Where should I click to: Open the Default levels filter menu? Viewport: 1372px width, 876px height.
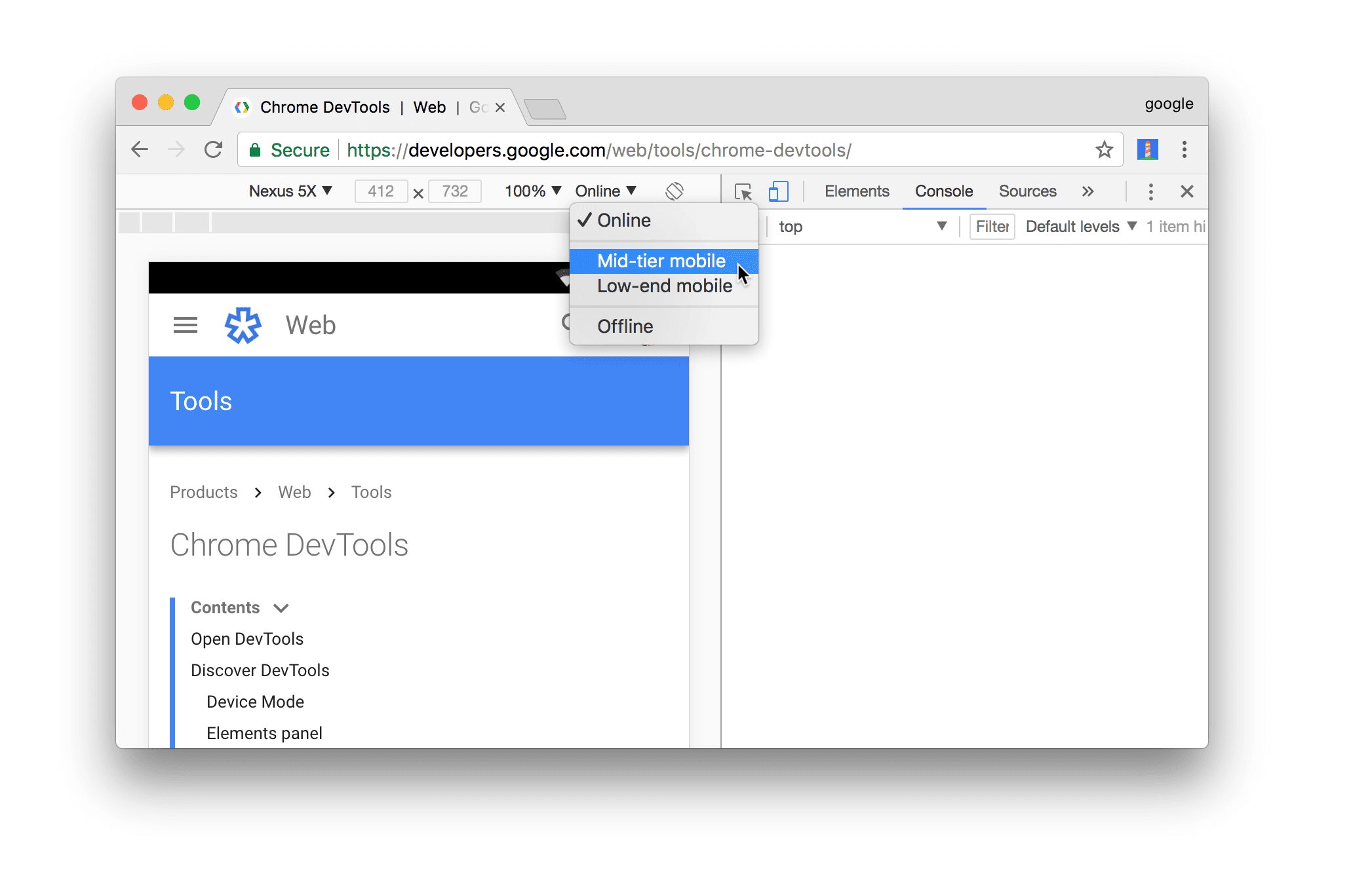pyautogui.click(x=1080, y=227)
